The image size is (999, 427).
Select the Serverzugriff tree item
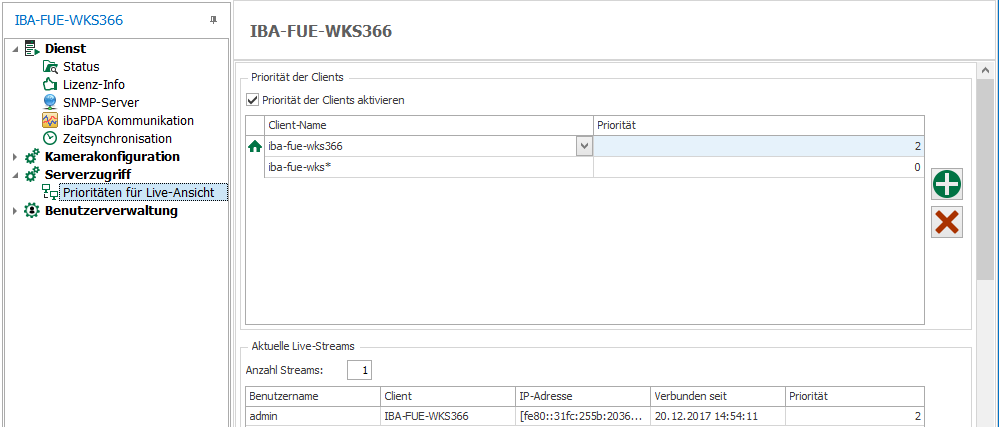(x=87, y=174)
